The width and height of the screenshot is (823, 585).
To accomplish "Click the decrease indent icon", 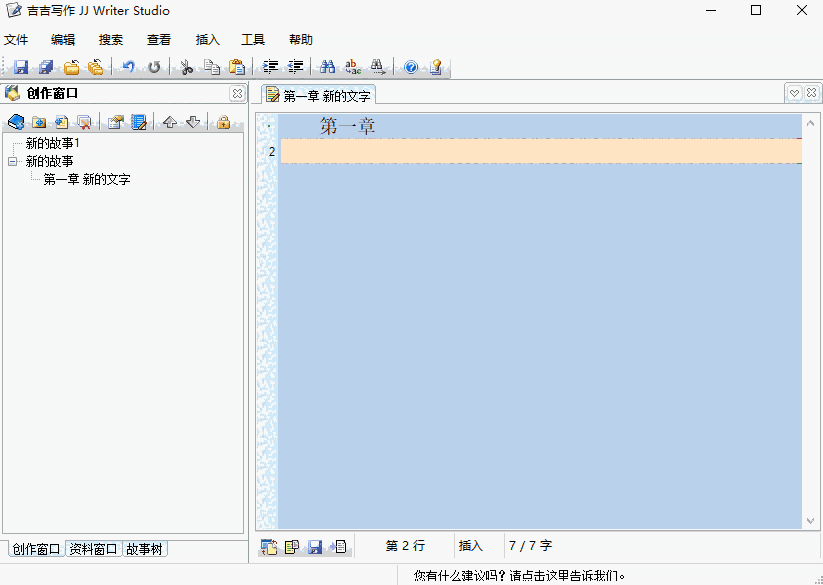I will (x=296, y=67).
